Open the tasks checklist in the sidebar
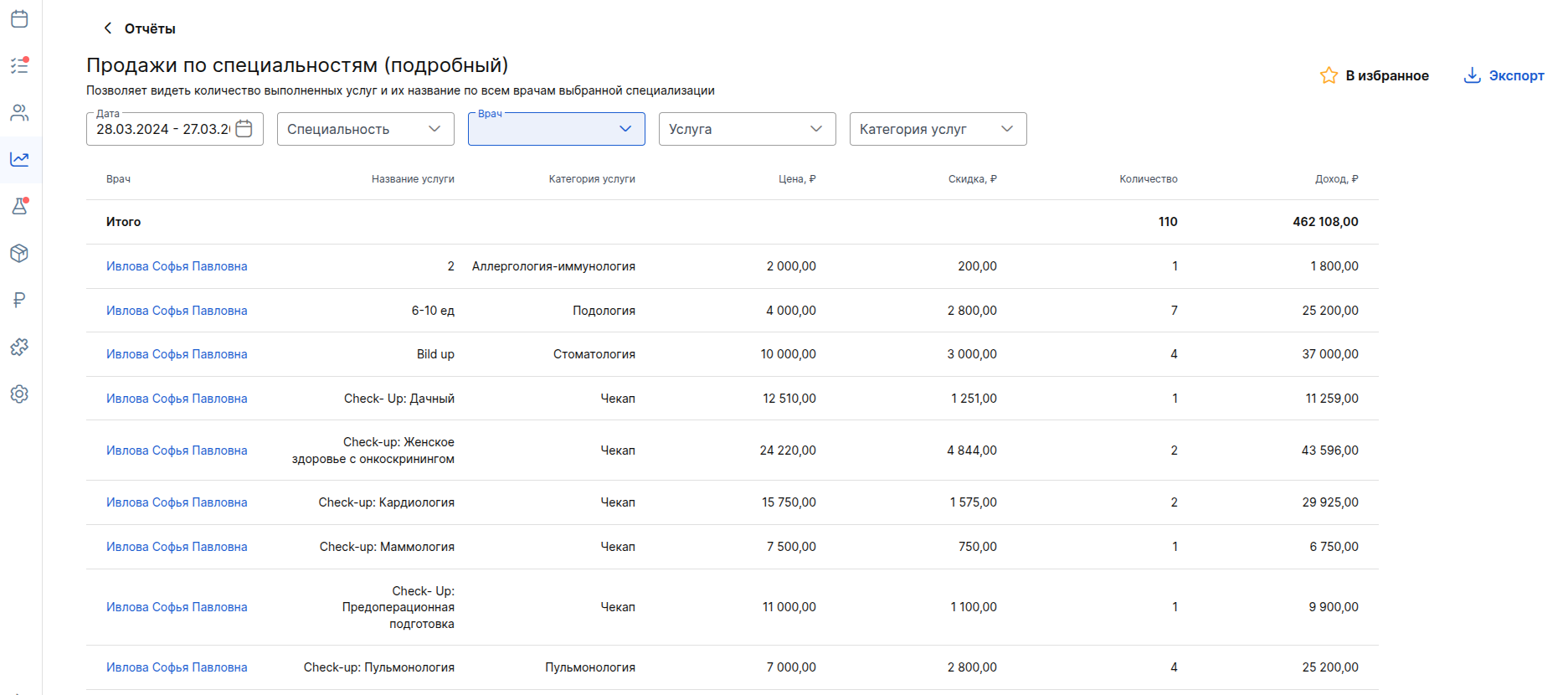The width and height of the screenshot is (1568, 695). [x=19, y=65]
